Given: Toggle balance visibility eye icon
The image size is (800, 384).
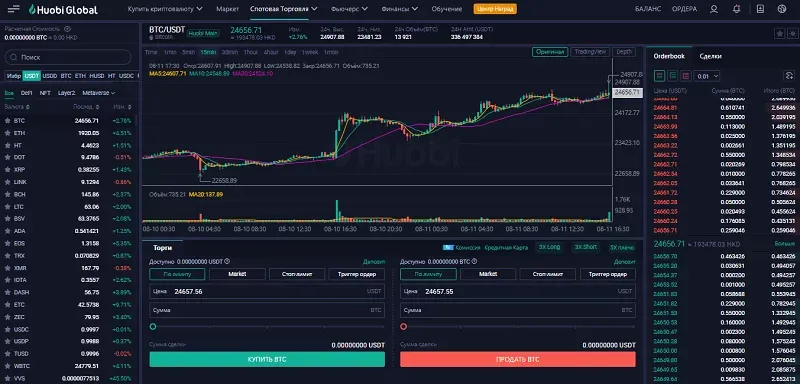Looking at the screenshot, I should 68,29.
